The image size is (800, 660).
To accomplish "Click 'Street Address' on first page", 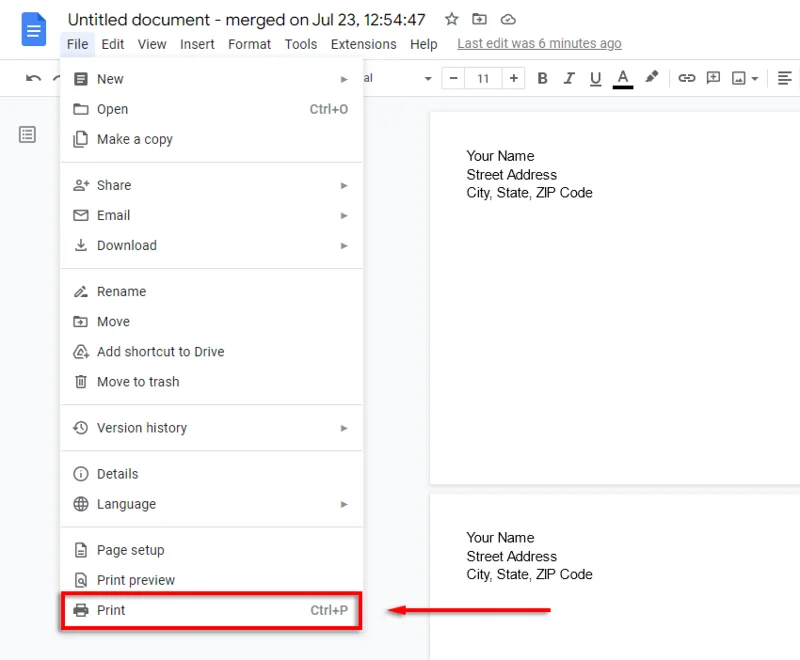I will click(511, 174).
